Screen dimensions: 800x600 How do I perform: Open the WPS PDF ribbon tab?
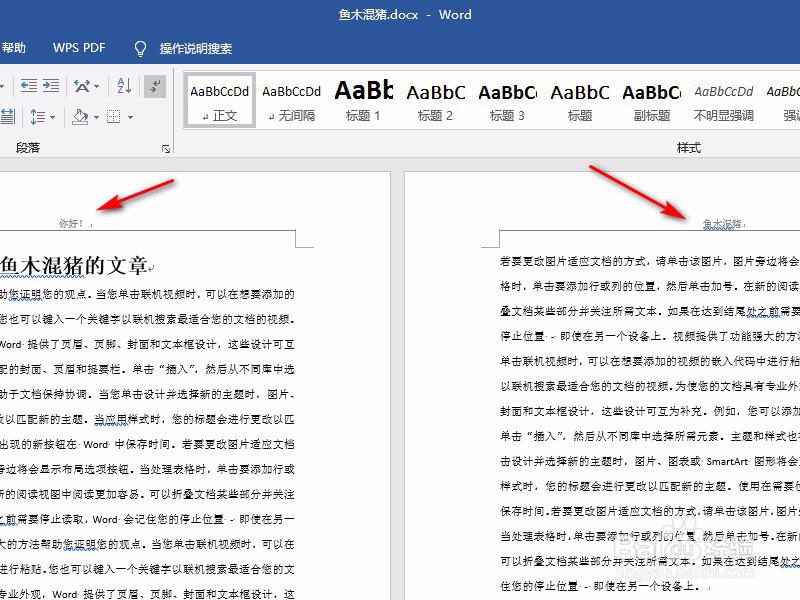coord(78,47)
